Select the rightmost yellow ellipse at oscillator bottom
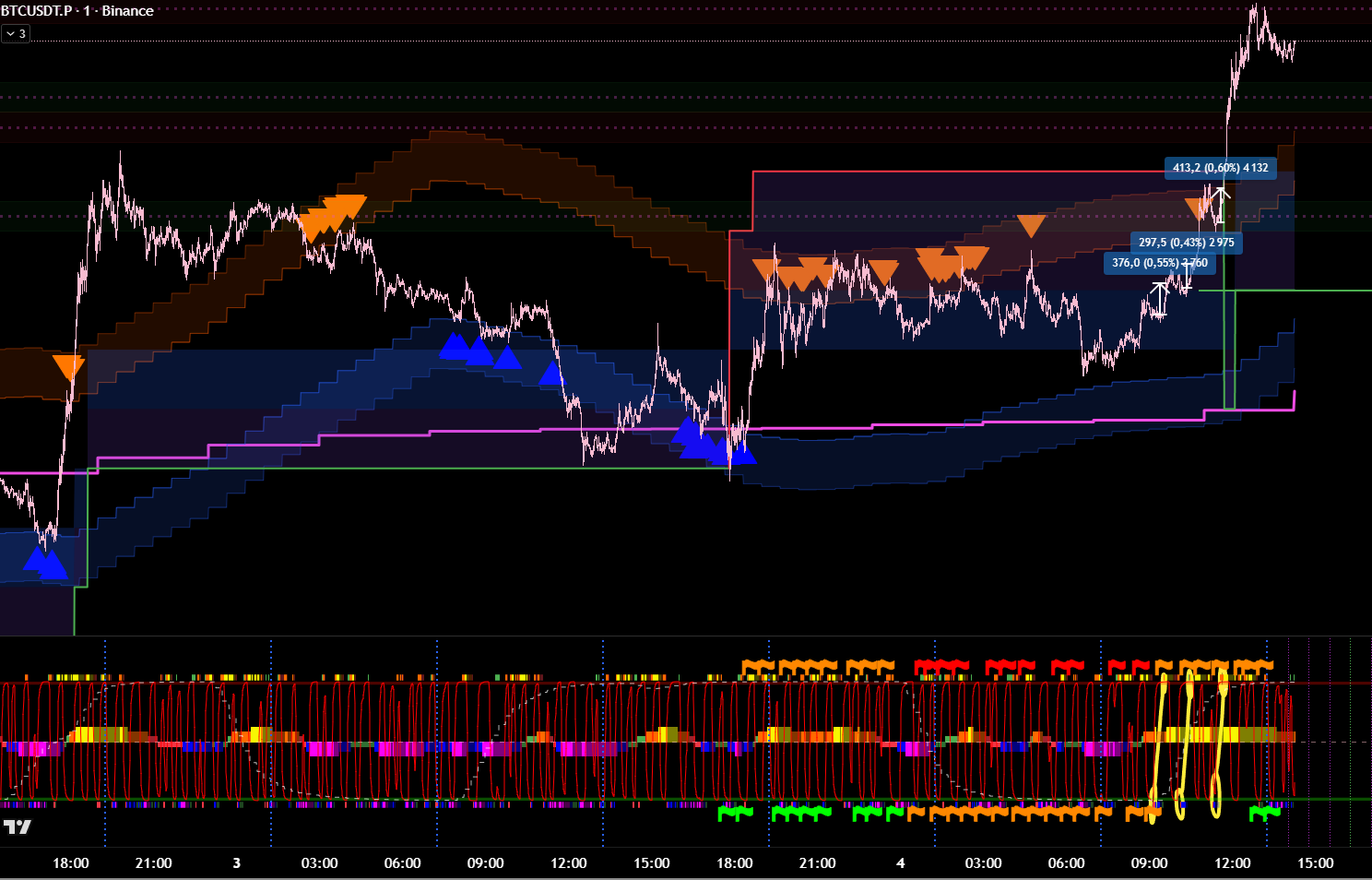Screen dimensions: 1372x880 tap(1216, 793)
